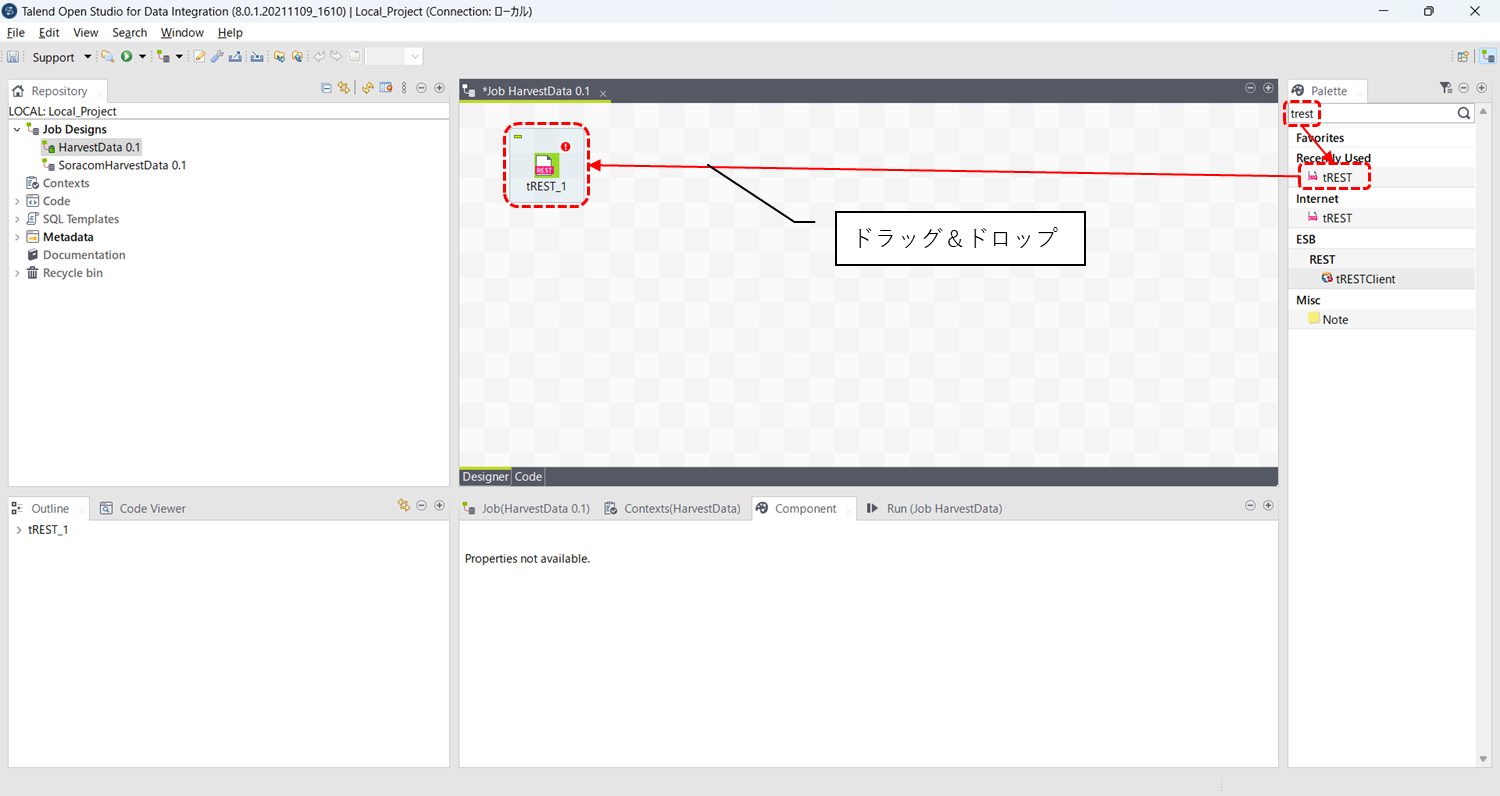Click the Palette filter funnel icon

coord(1446,88)
